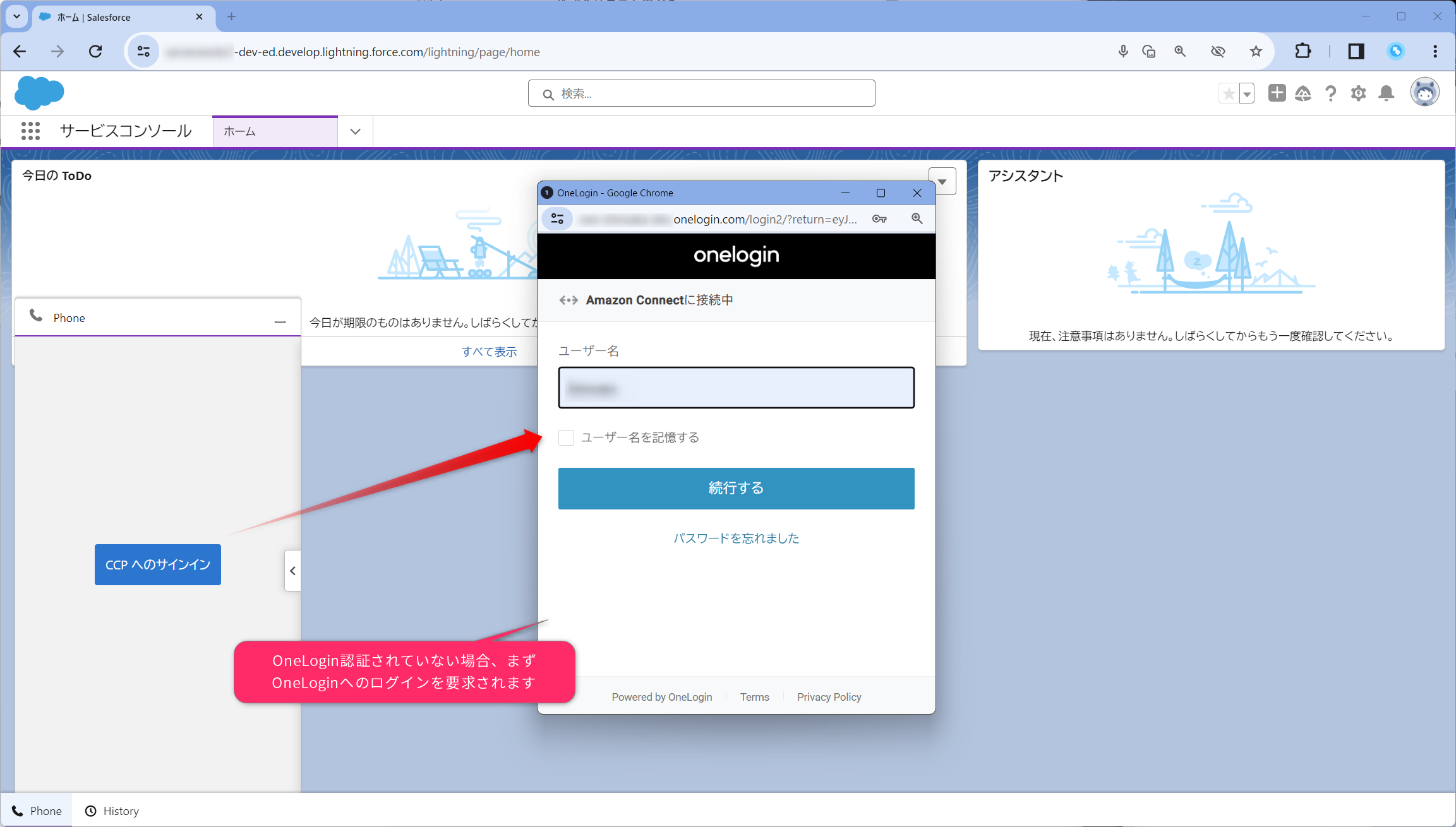Click zoom icon in OneLogin address bar
The height and width of the screenshot is (827, 1456).
point(917,219)
